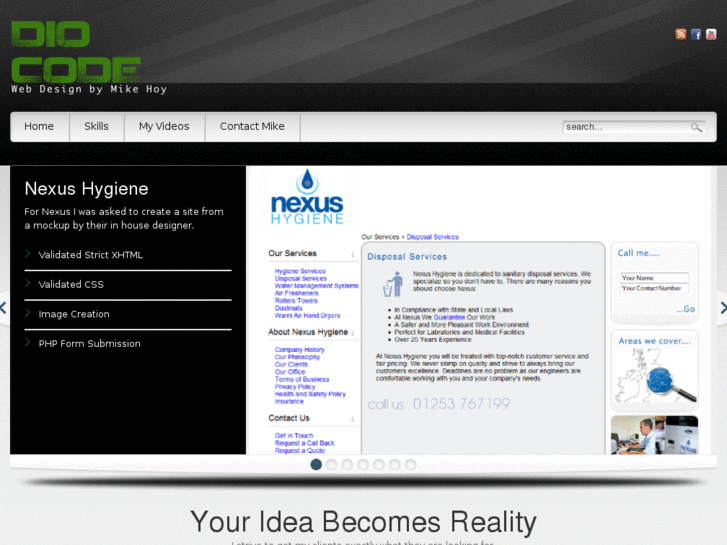Open the Request a Quote link

(300, 450)
